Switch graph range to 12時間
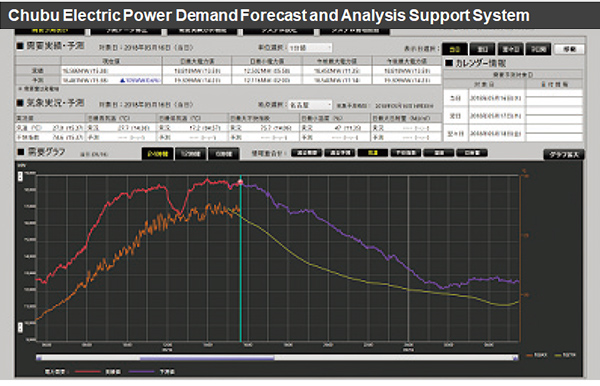The width and height of the screenshot is (600, 386). pyautogui.click(x=191, y=154)
